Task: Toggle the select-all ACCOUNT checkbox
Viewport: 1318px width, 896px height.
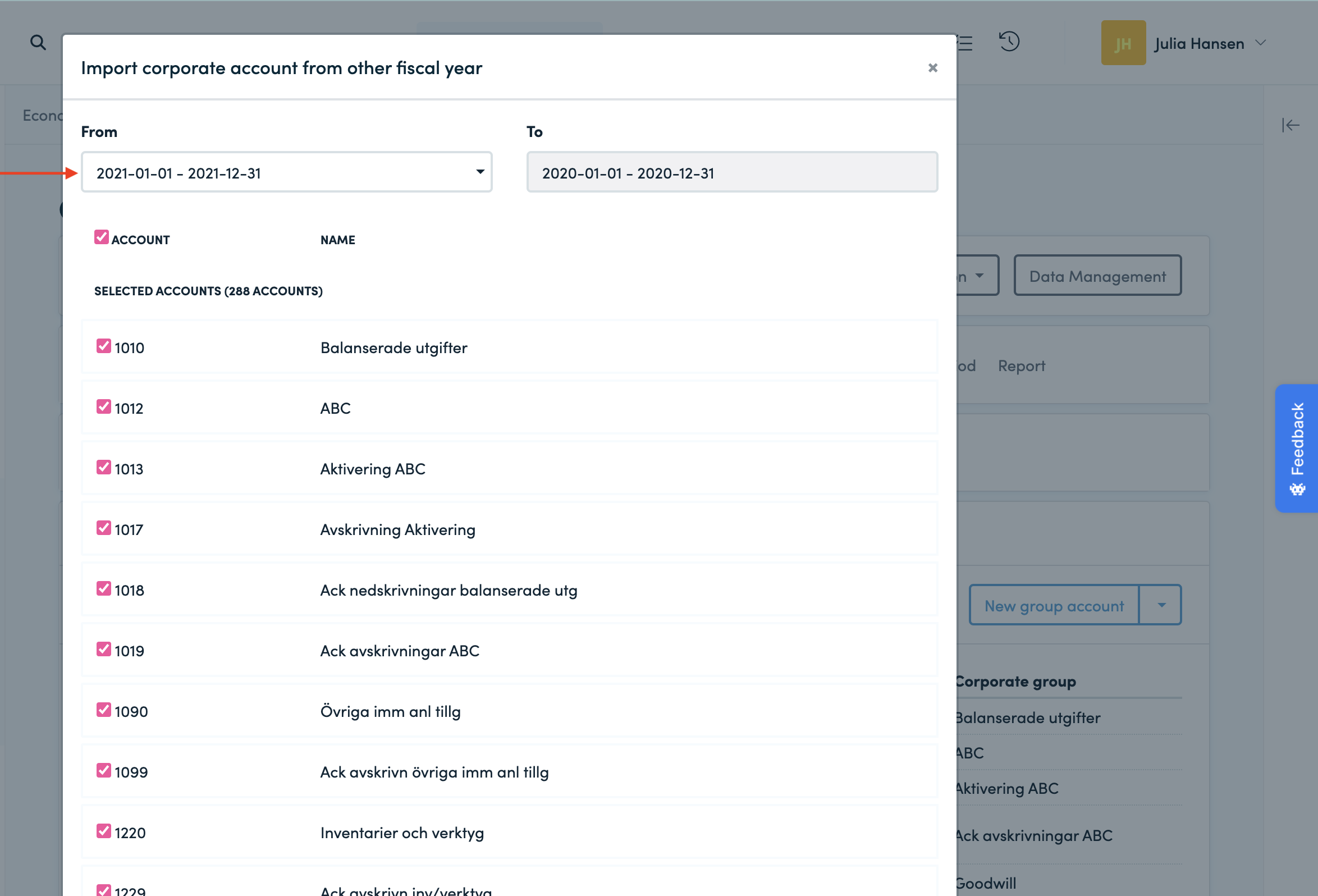Action: click(102, 237)
